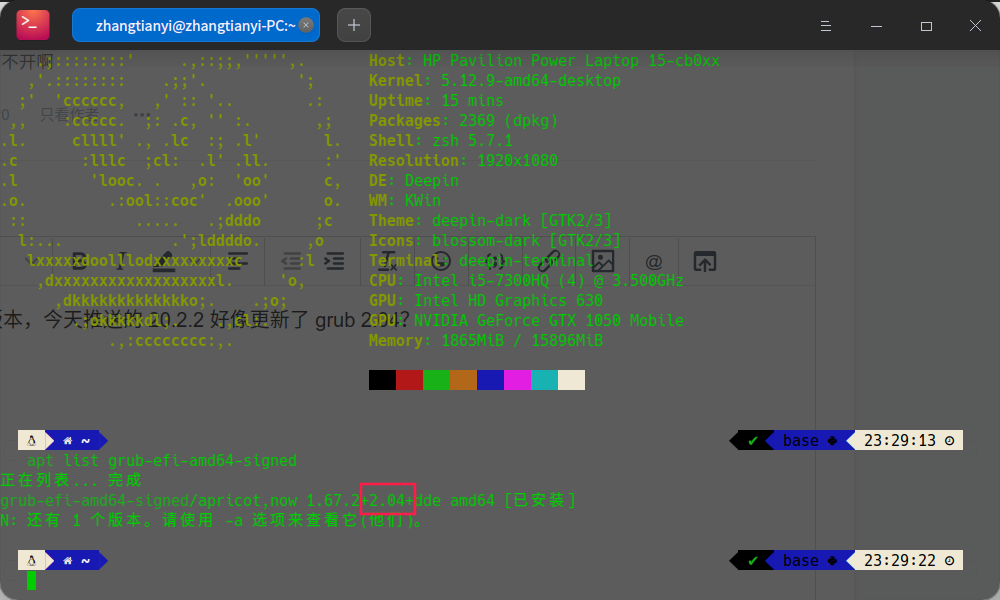Toggle italic in background editor toolbar
The height and width of the screenshot is (600, 1000).
point(121,261)
